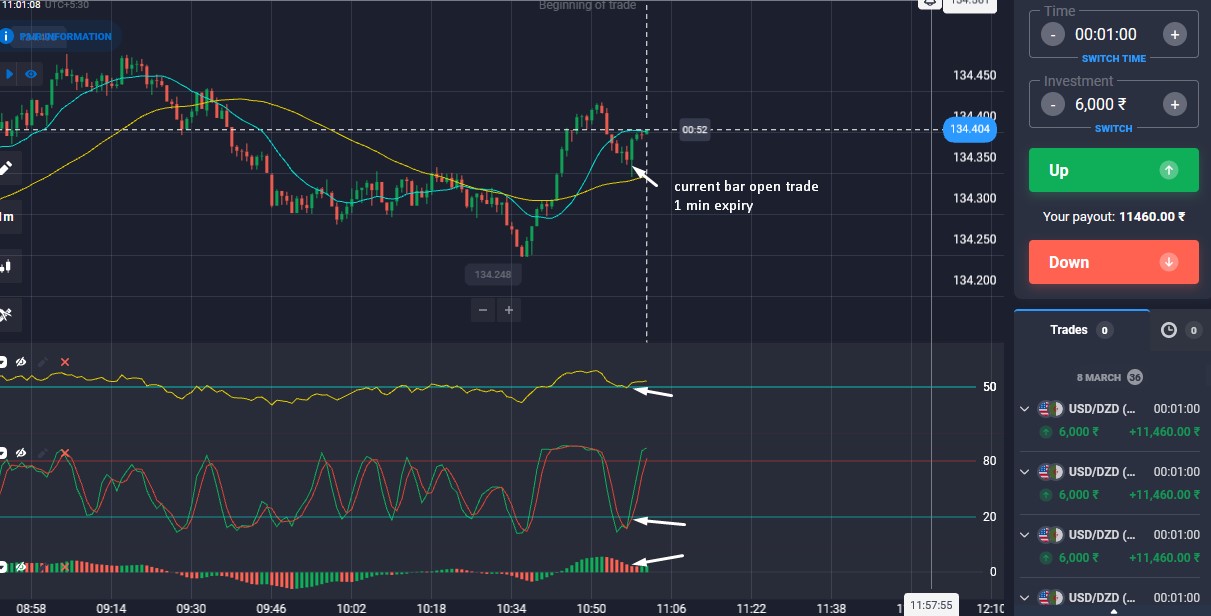Image resolution: width=1211 pixels, height=616 pixels.
Task: Click the blue play arrow icon
Action: point(9,74)
